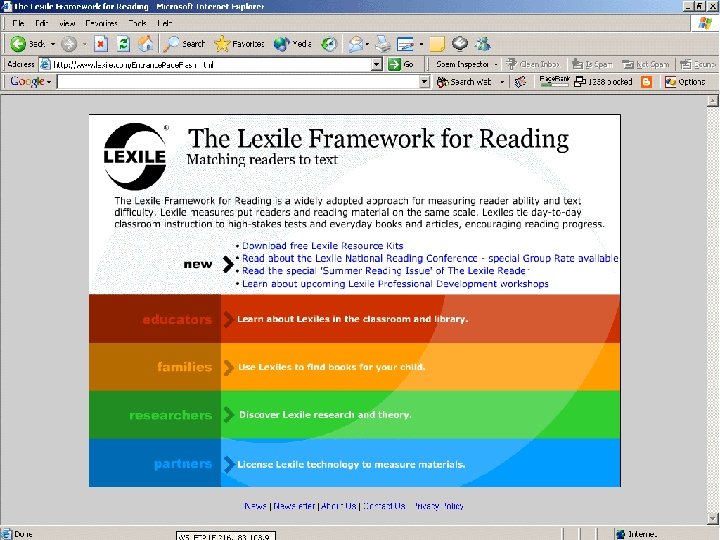The image size is (720, 540).
Task: Open the Summer Reading Issue link
Action: click(386, 270)
